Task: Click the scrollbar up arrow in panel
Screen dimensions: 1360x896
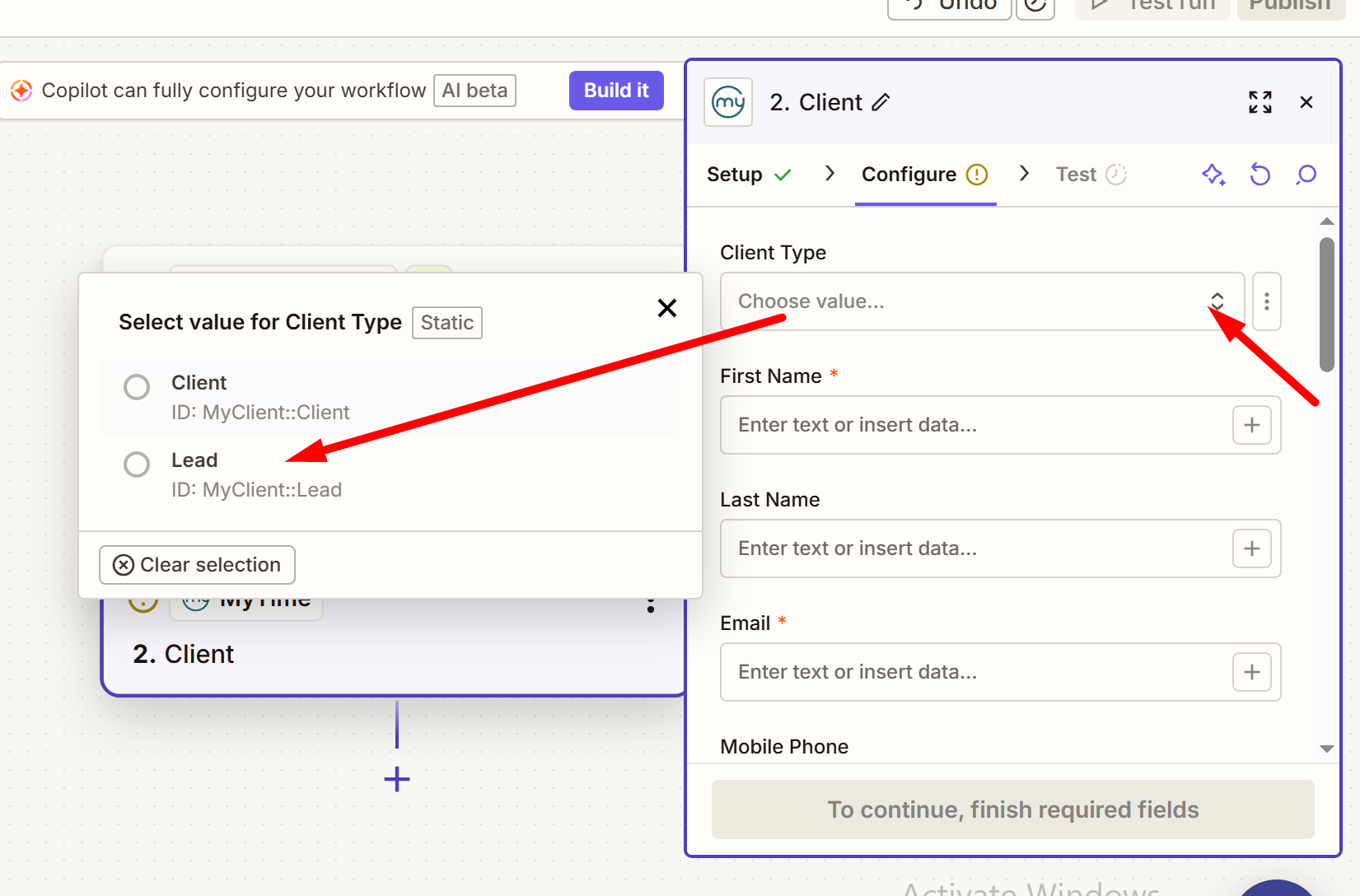Action: point(1326,222)
